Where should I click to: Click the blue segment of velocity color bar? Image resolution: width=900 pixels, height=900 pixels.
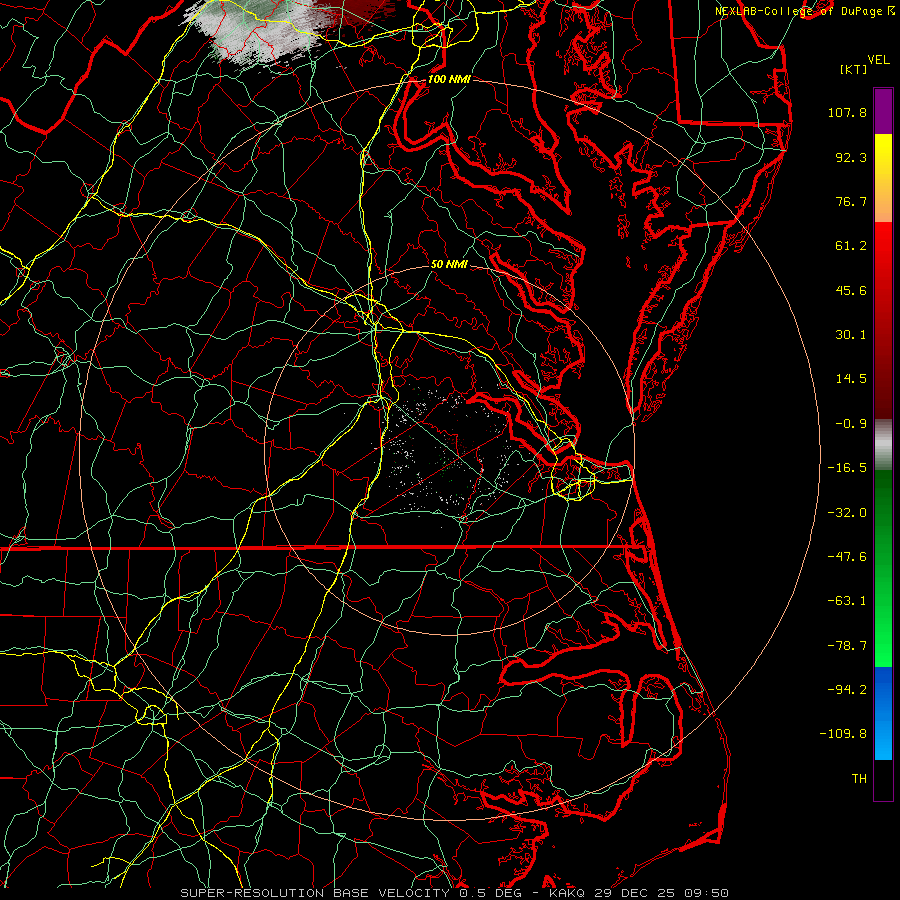pos(883,713)
